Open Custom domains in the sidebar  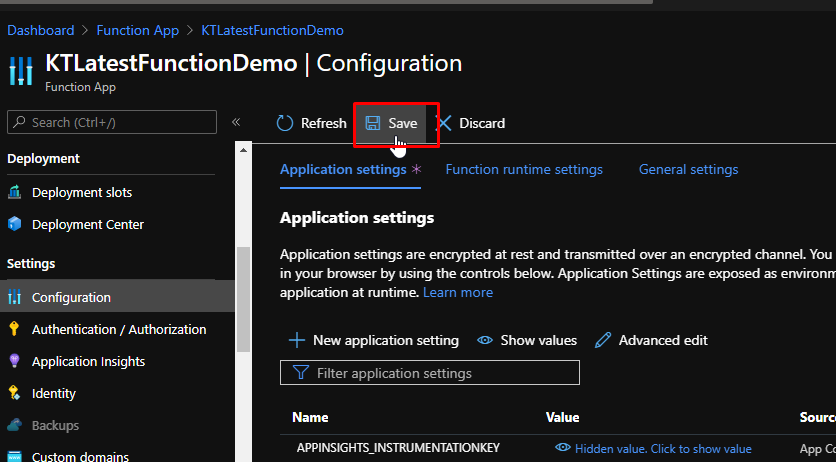pos(81,456)
